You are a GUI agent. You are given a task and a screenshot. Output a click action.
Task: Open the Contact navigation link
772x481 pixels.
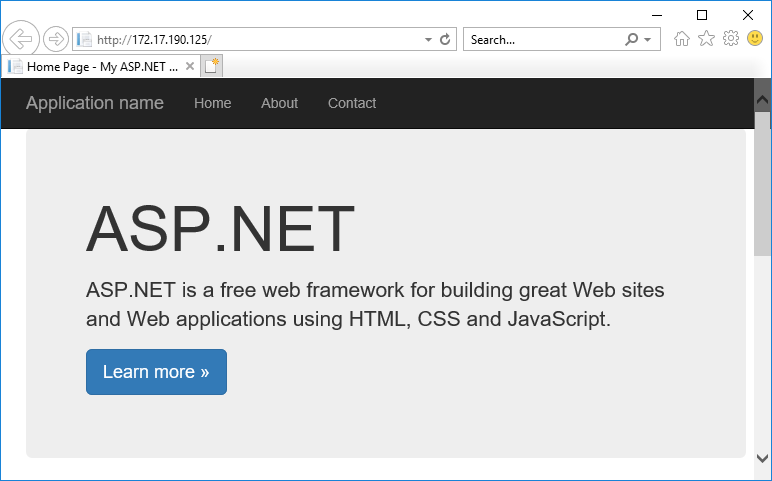352,103
